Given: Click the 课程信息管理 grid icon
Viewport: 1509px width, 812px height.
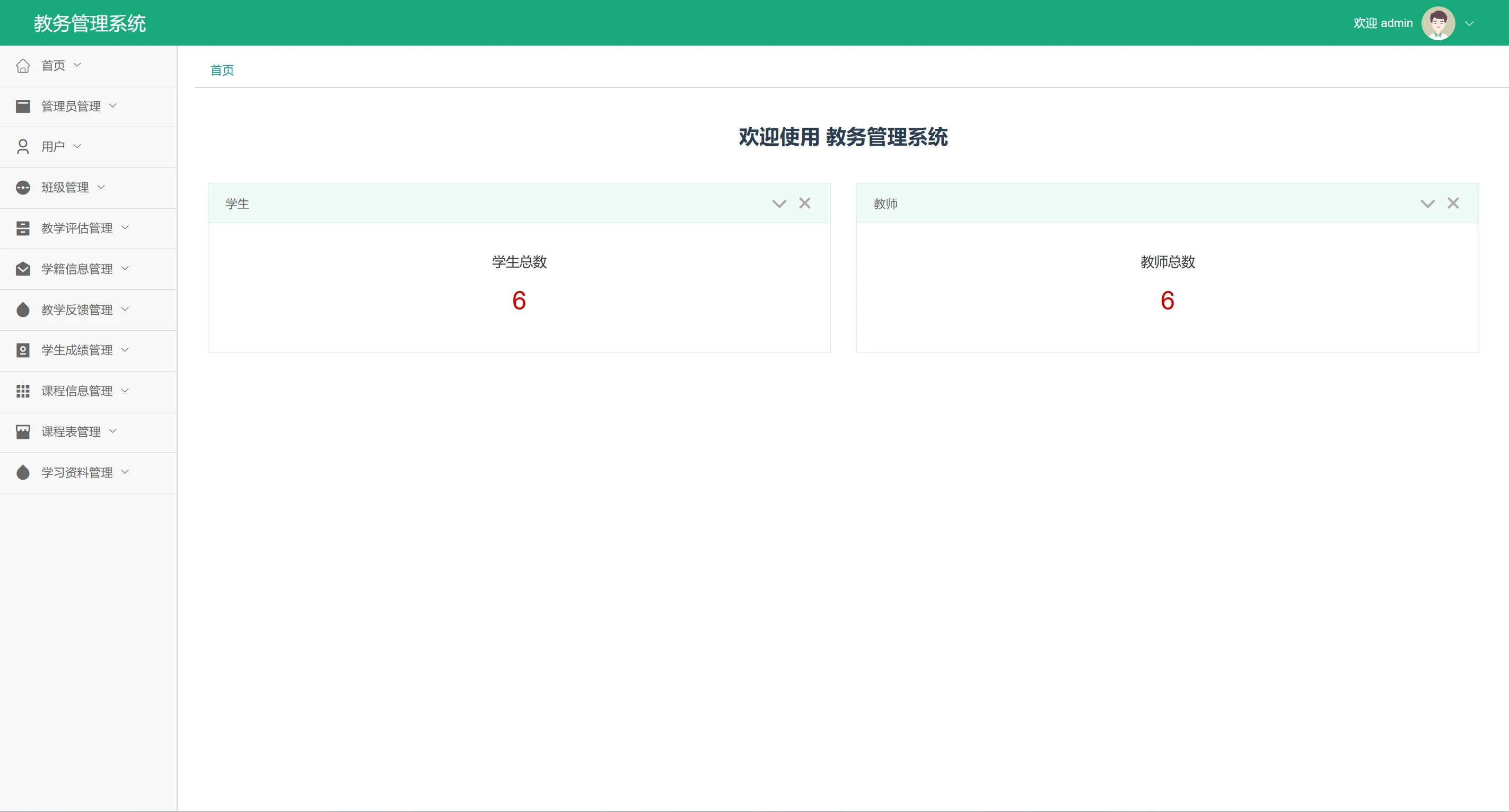Looking at the screenshot, I should [x=23, y=391].
